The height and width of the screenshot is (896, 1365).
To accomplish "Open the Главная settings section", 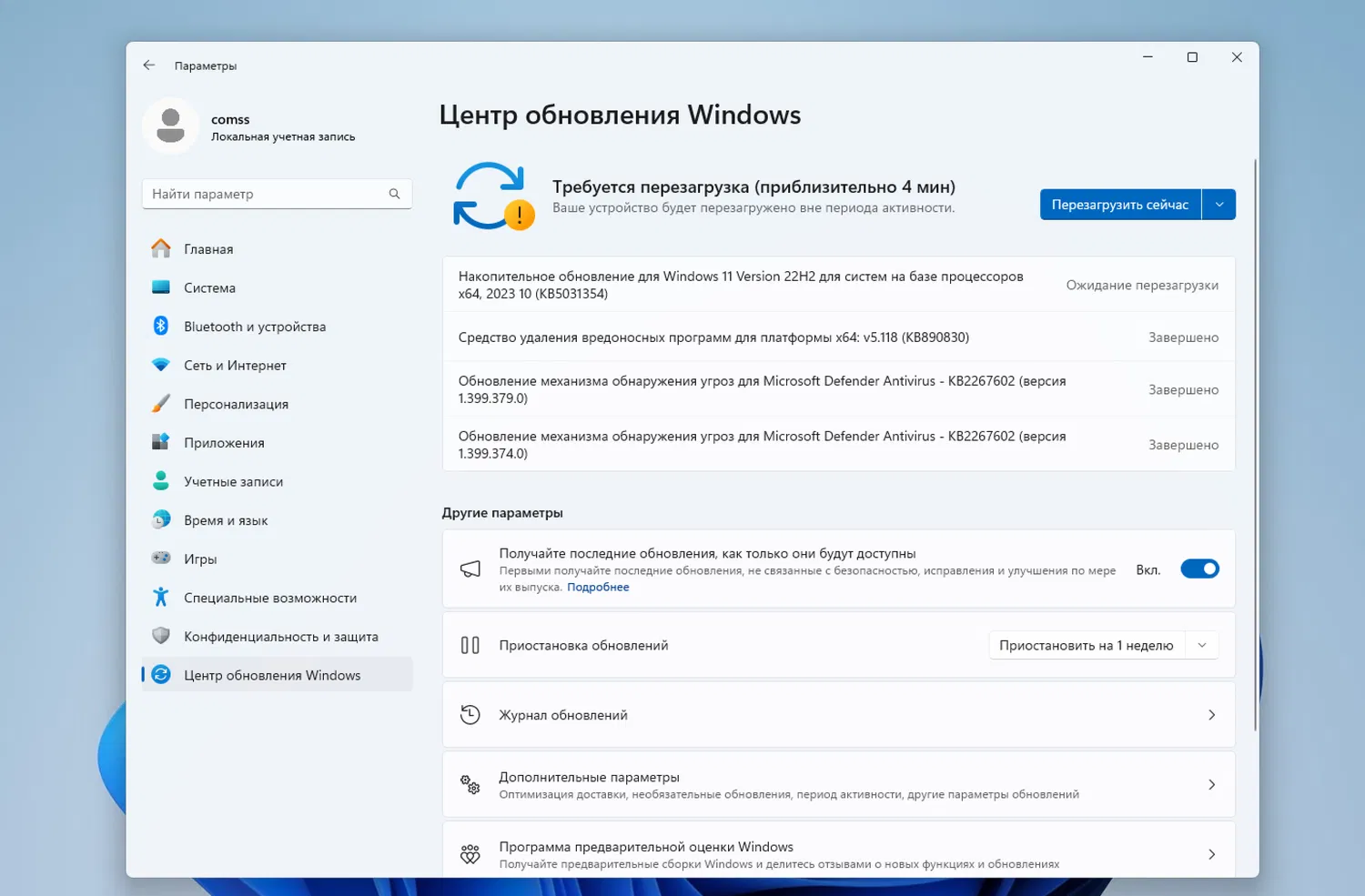I will point(277,248).
